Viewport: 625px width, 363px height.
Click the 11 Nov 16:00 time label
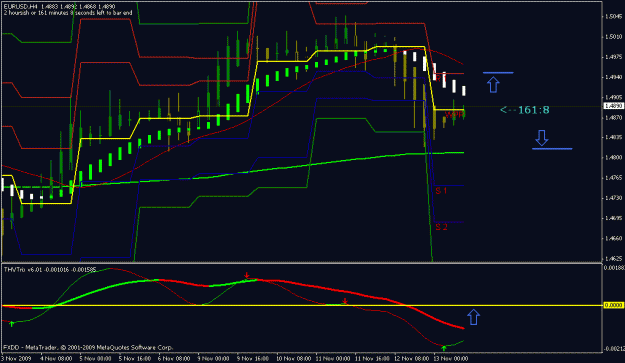point(372,358)
